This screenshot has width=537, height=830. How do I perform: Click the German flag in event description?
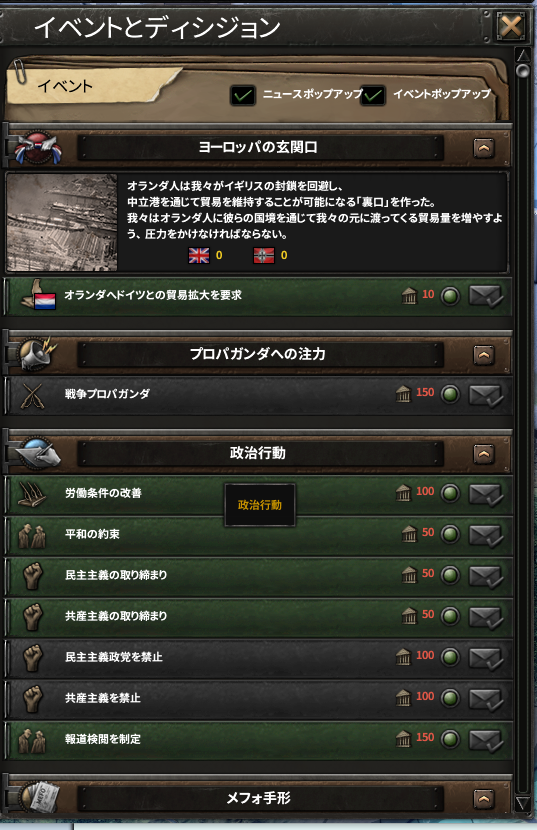(264, 256)
